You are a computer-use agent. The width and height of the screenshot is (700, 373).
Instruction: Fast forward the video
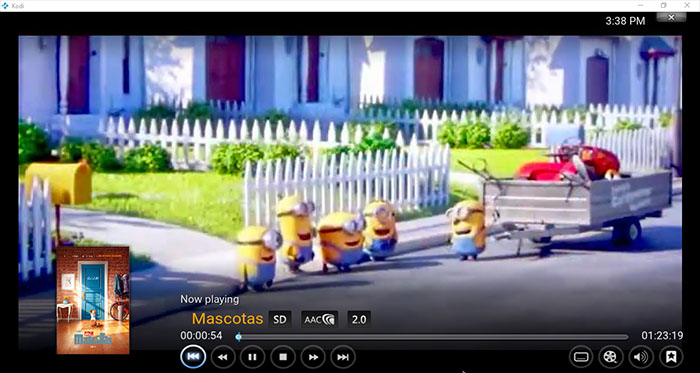point(313,357)
